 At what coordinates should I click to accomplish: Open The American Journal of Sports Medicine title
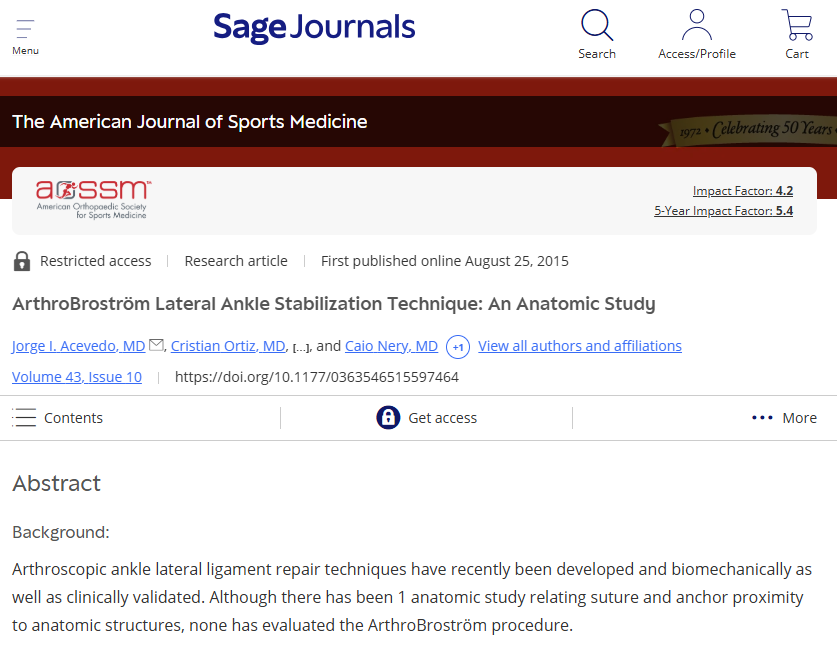(189, 122)
